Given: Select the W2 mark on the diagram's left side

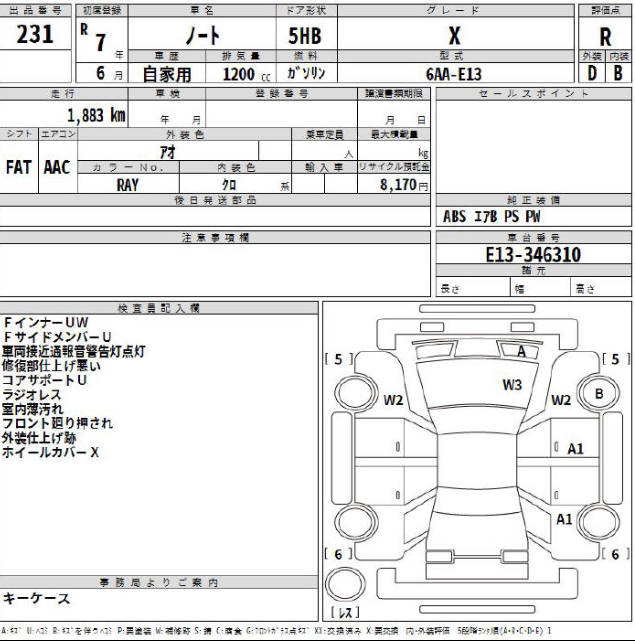Looking at the screenshot, I should click(393, 400).
